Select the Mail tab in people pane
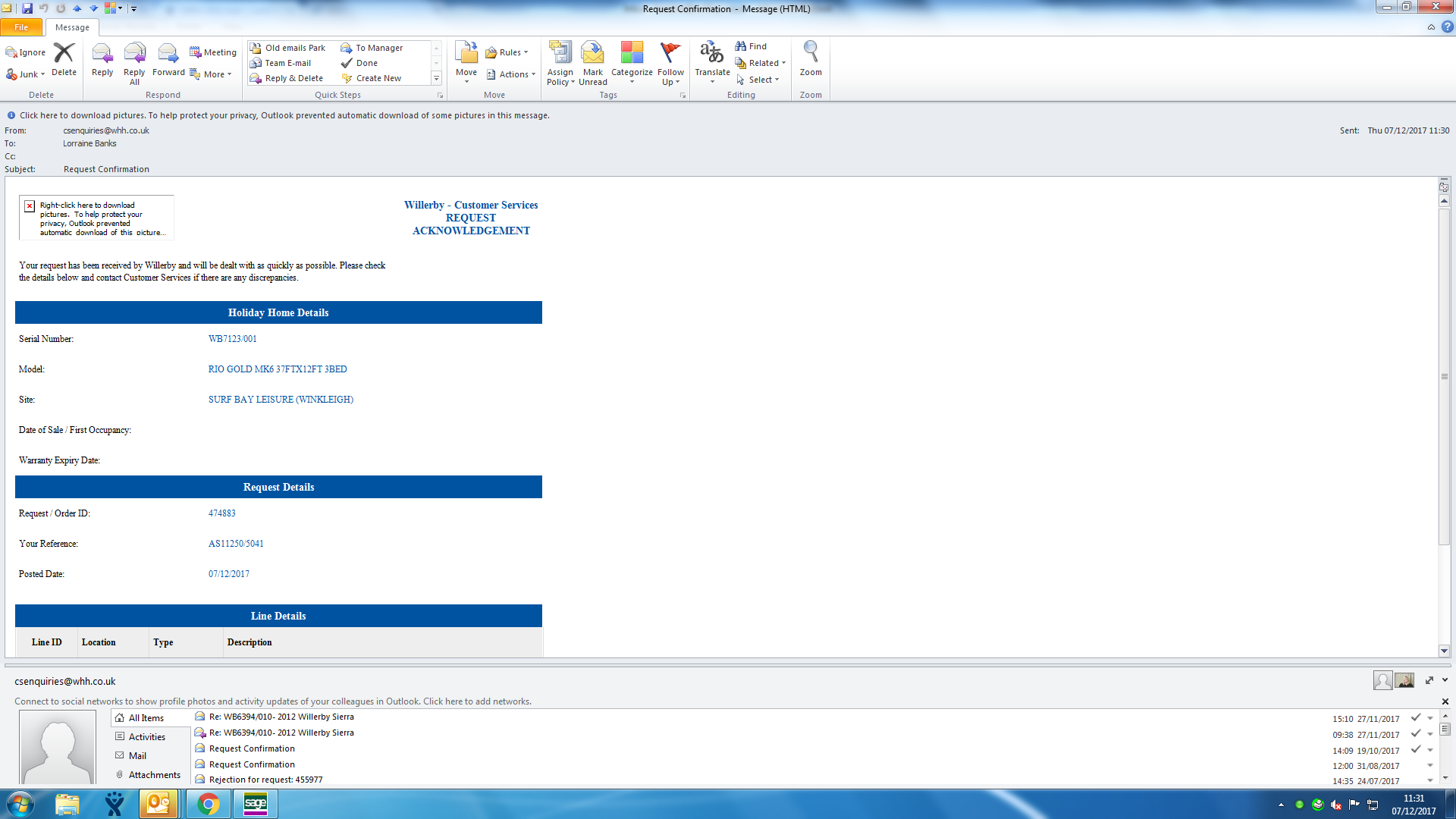 coord(137,755)
